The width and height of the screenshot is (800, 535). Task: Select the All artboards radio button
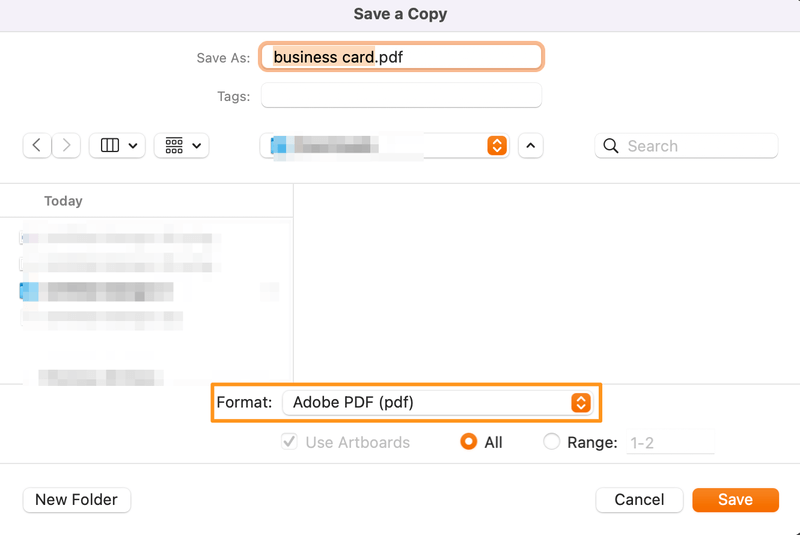pos(468,442)
